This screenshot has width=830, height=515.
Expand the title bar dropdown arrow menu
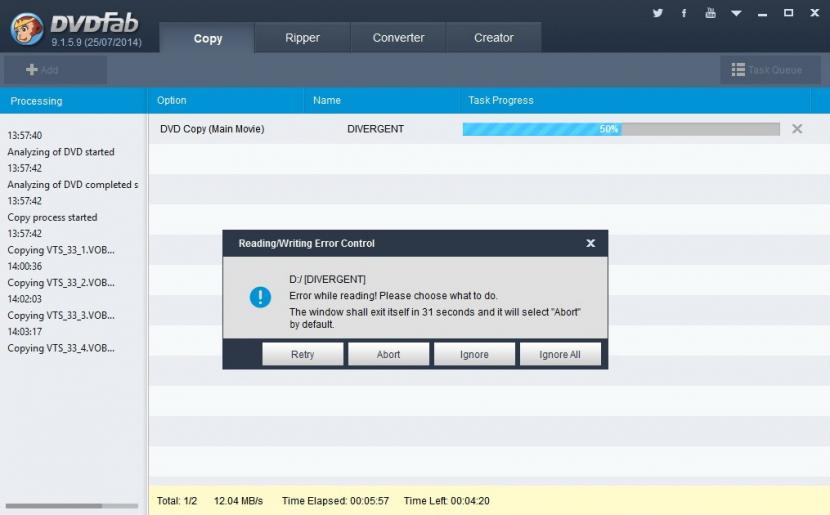coord(736,13)
